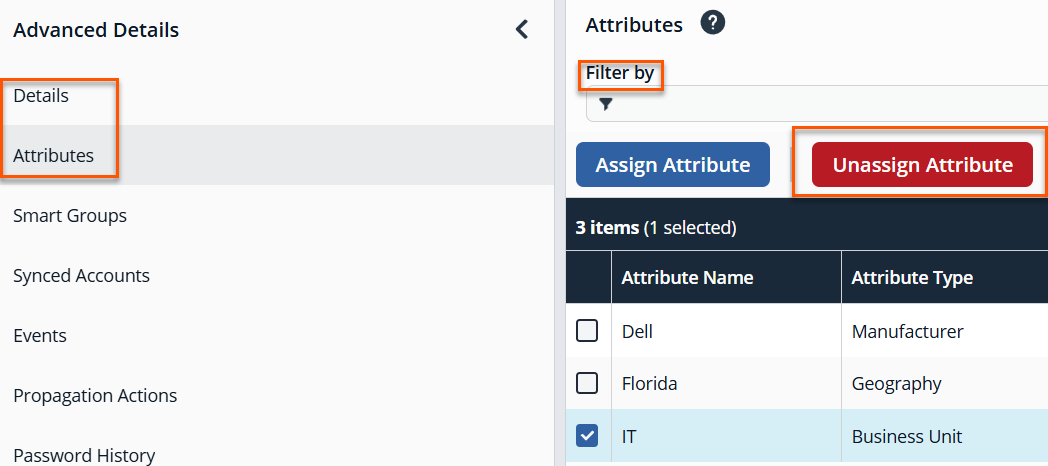Uncheck the IT attribute checkbox

click(x=587, y=436)
